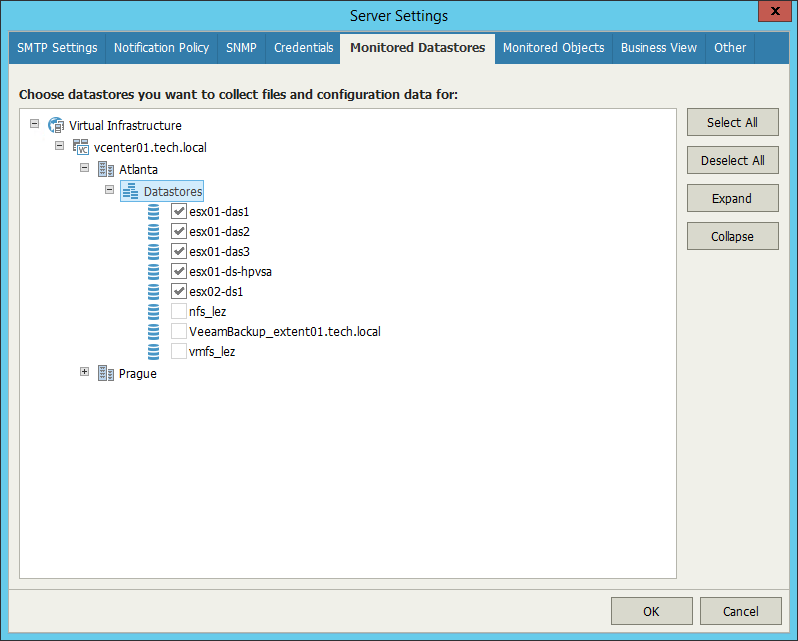
Task: Click the esx01-das2 datastore name
Action: click(x=219, y=231)
